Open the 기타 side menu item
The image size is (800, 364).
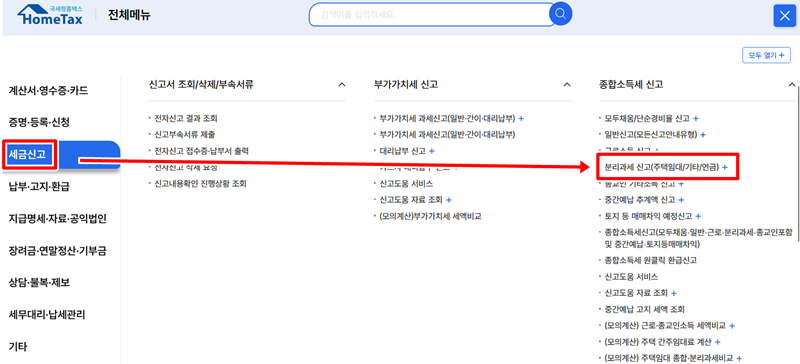(17, 347)
